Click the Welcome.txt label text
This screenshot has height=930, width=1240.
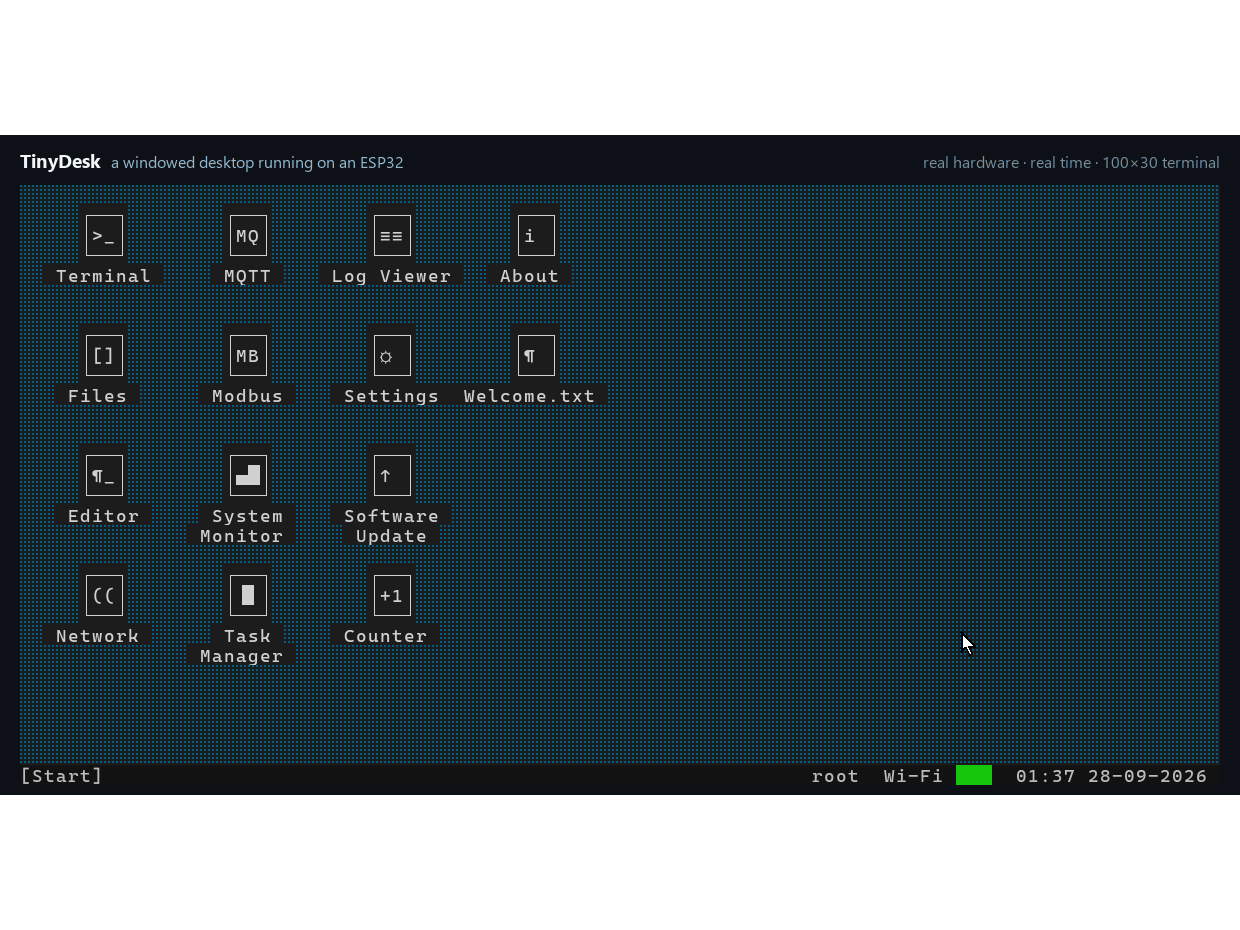(530, 396)
